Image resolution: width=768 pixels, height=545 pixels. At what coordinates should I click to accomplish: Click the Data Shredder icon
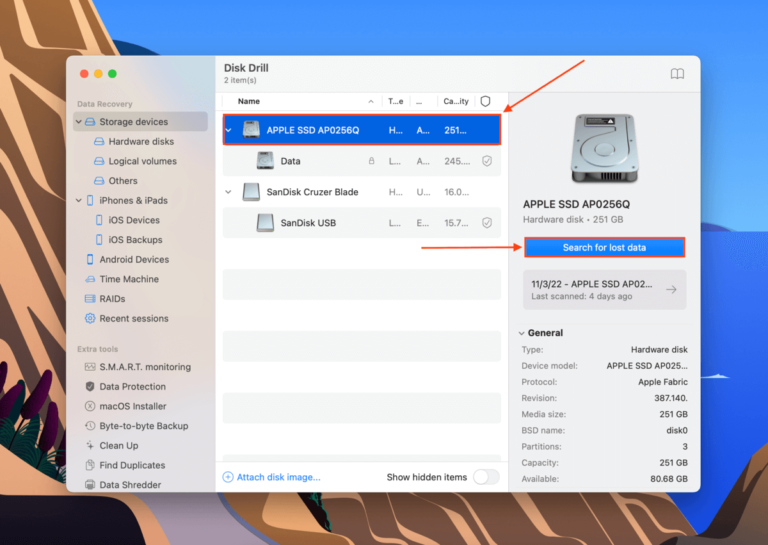pos(90,485)
